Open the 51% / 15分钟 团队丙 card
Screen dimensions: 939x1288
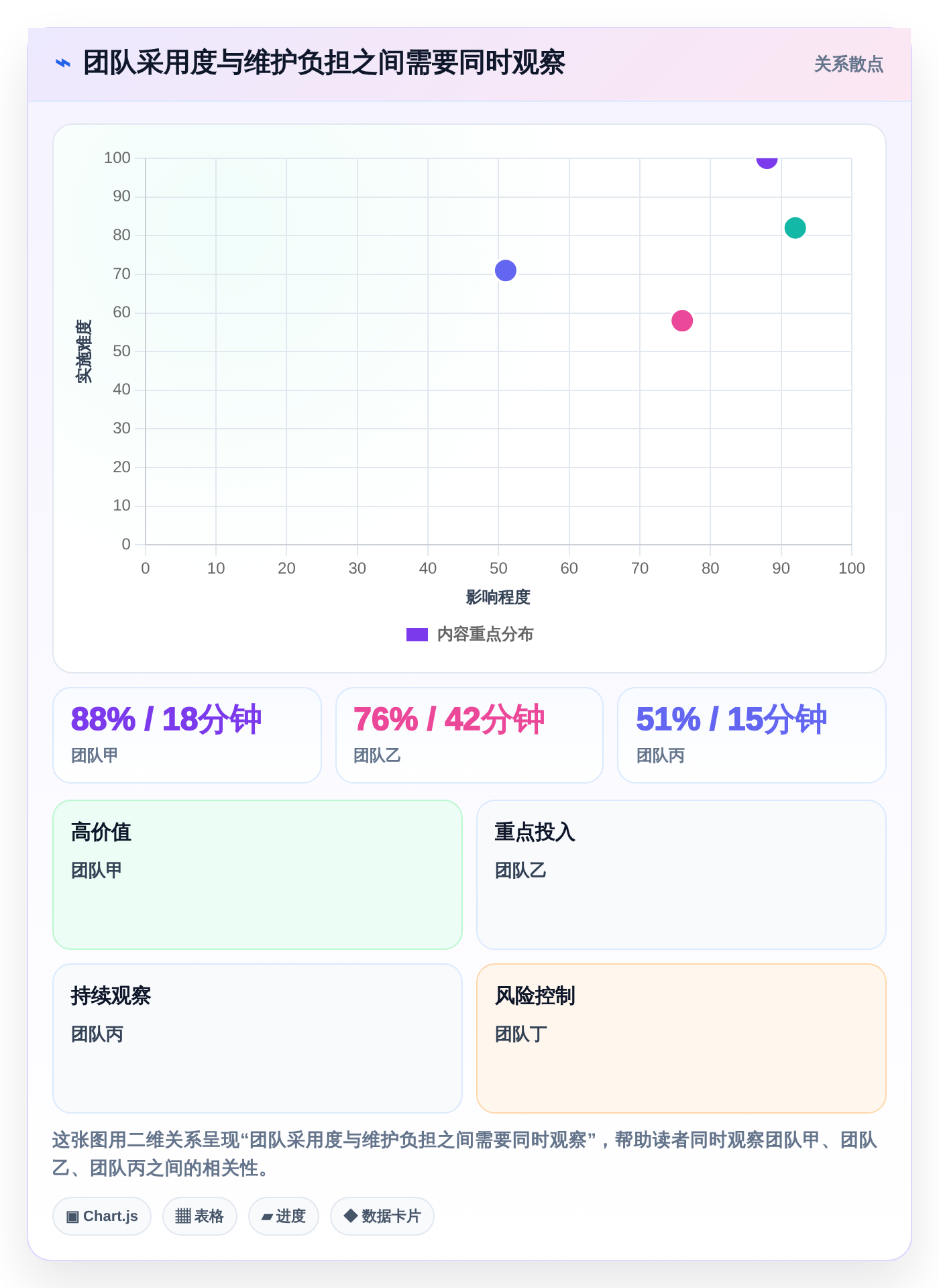752,735
